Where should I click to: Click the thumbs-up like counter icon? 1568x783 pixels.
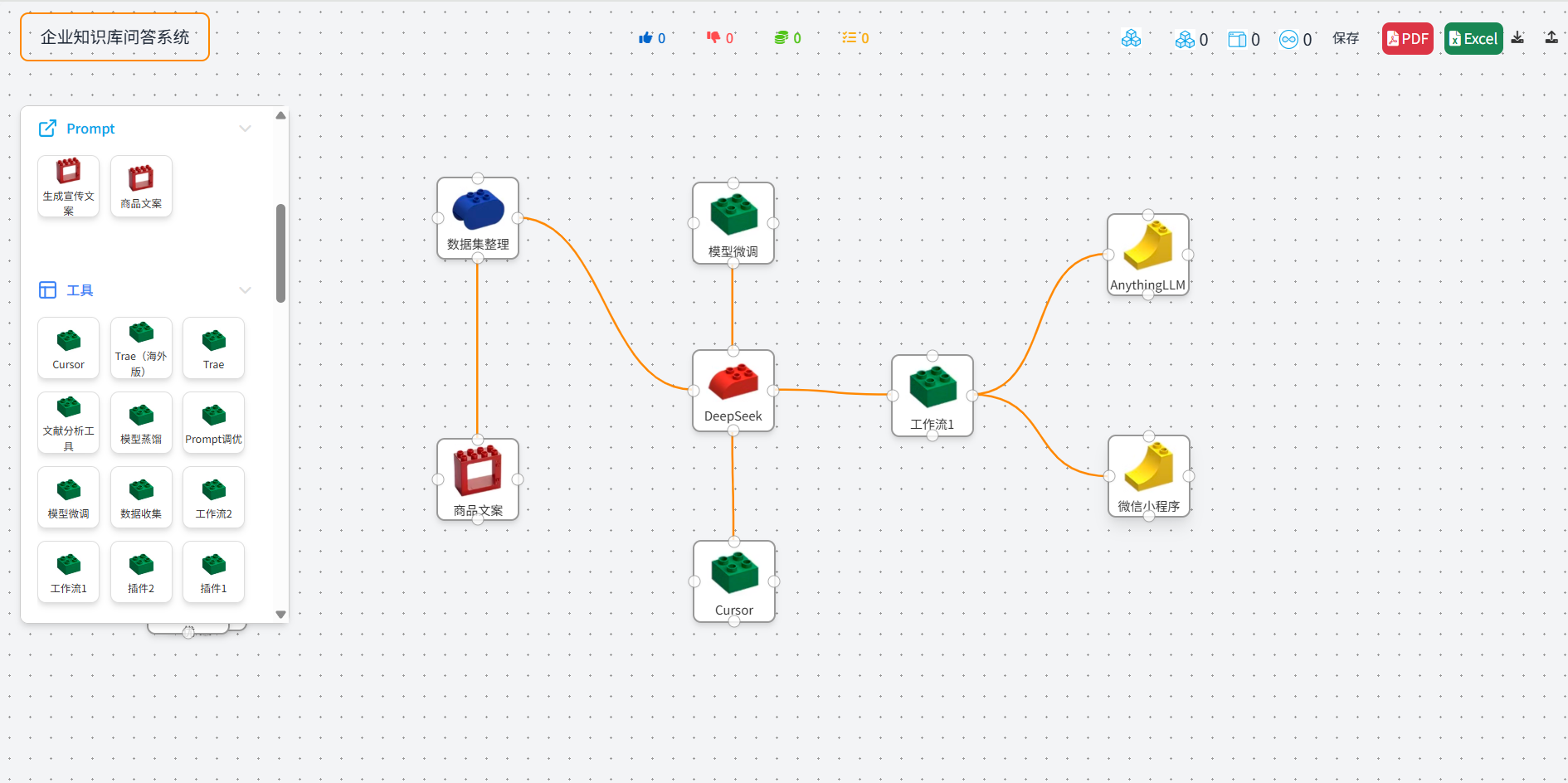tap(645, 38)
